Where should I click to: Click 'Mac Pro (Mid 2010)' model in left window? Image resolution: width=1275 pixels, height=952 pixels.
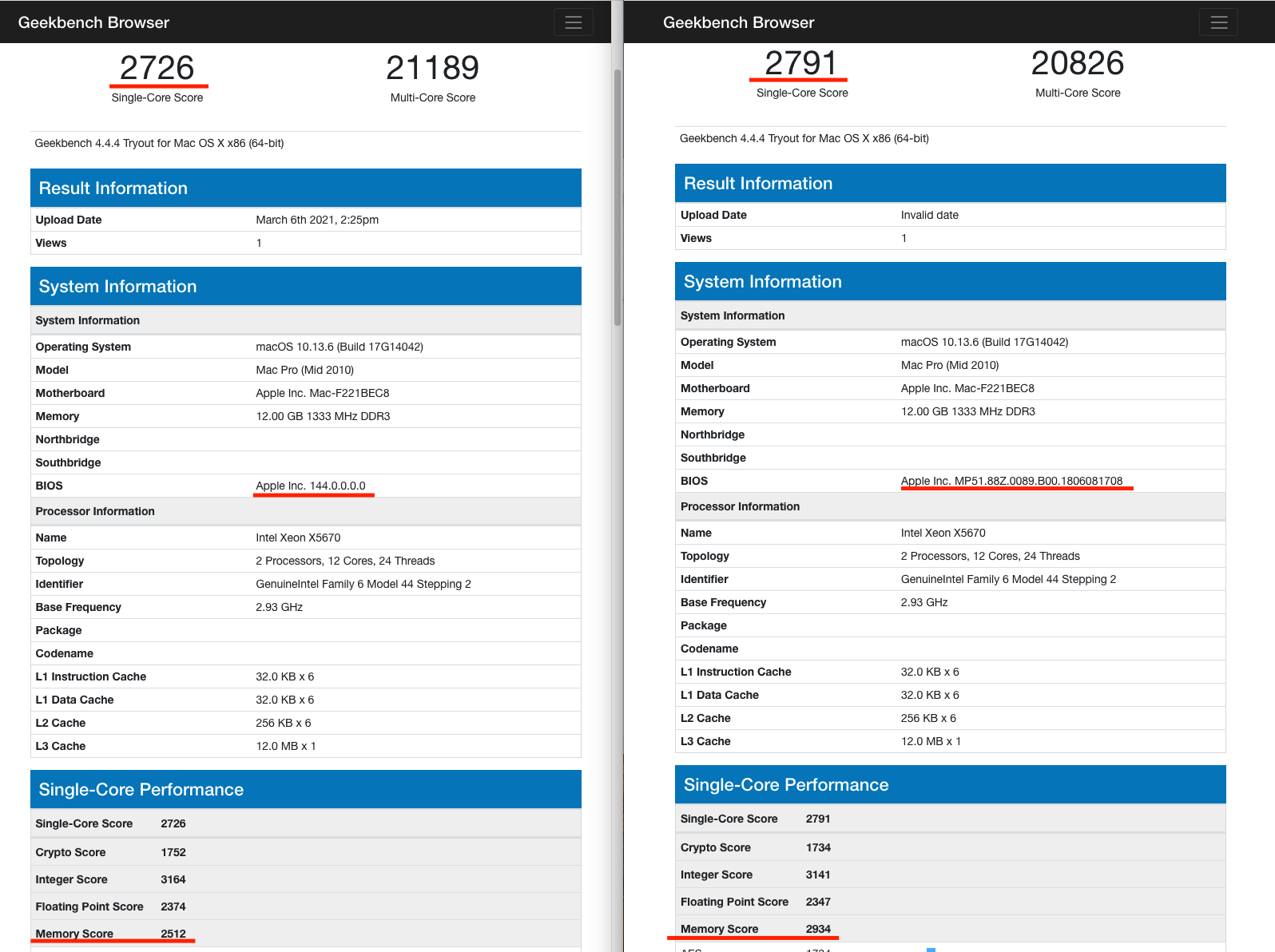pyautogui.click(x=304, y=370)
